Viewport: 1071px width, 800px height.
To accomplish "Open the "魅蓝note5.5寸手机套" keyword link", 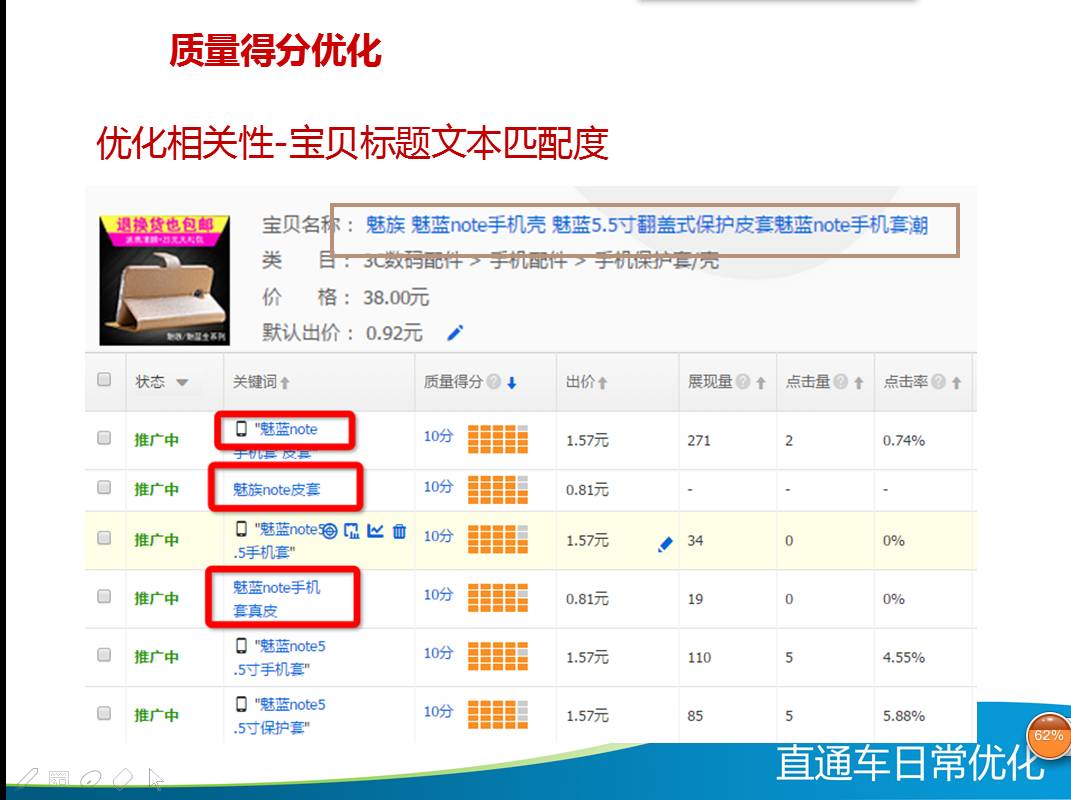I will pyautogui.click(x=280, y=657).
